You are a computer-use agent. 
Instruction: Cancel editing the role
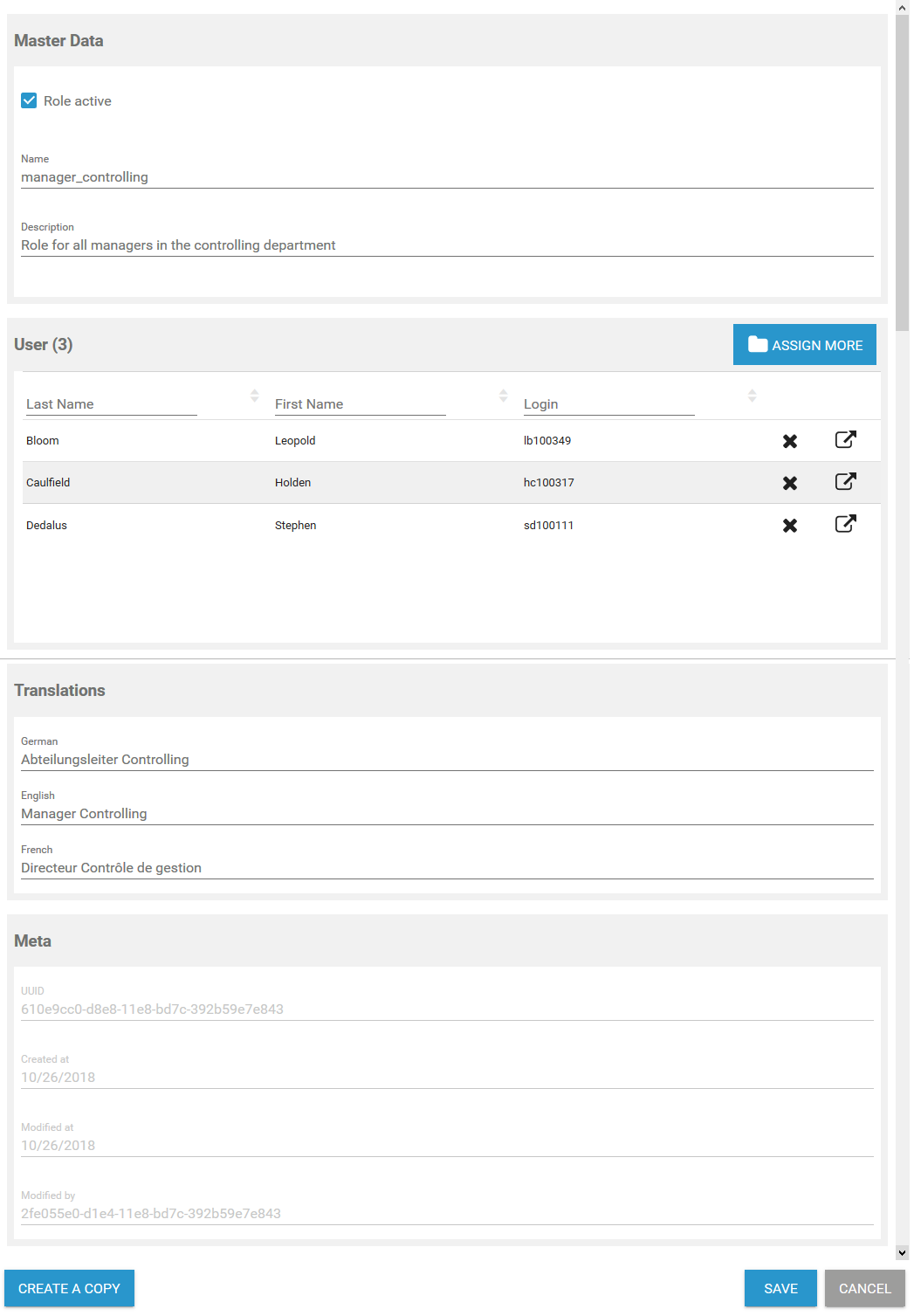(864, 1288)
